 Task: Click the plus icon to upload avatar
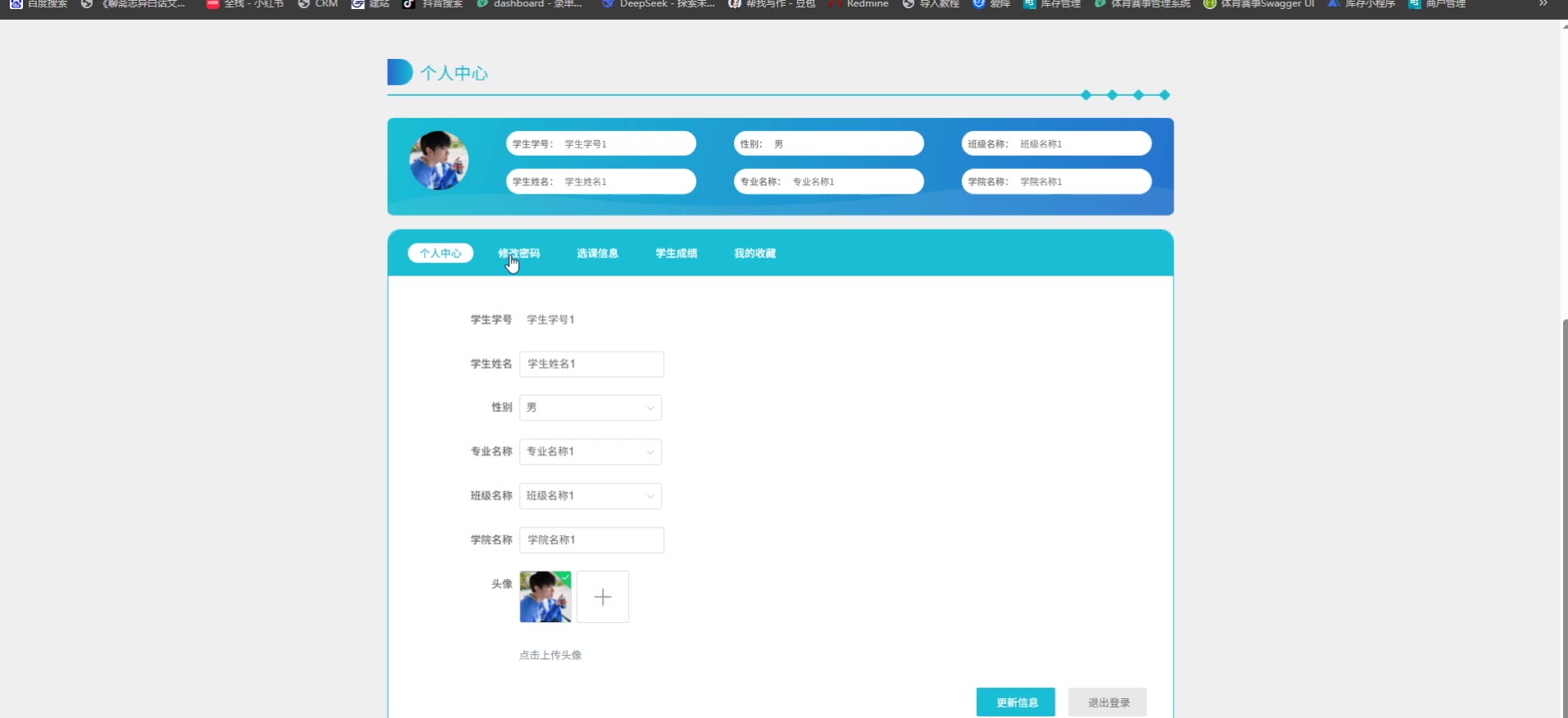tap(603, 597)
